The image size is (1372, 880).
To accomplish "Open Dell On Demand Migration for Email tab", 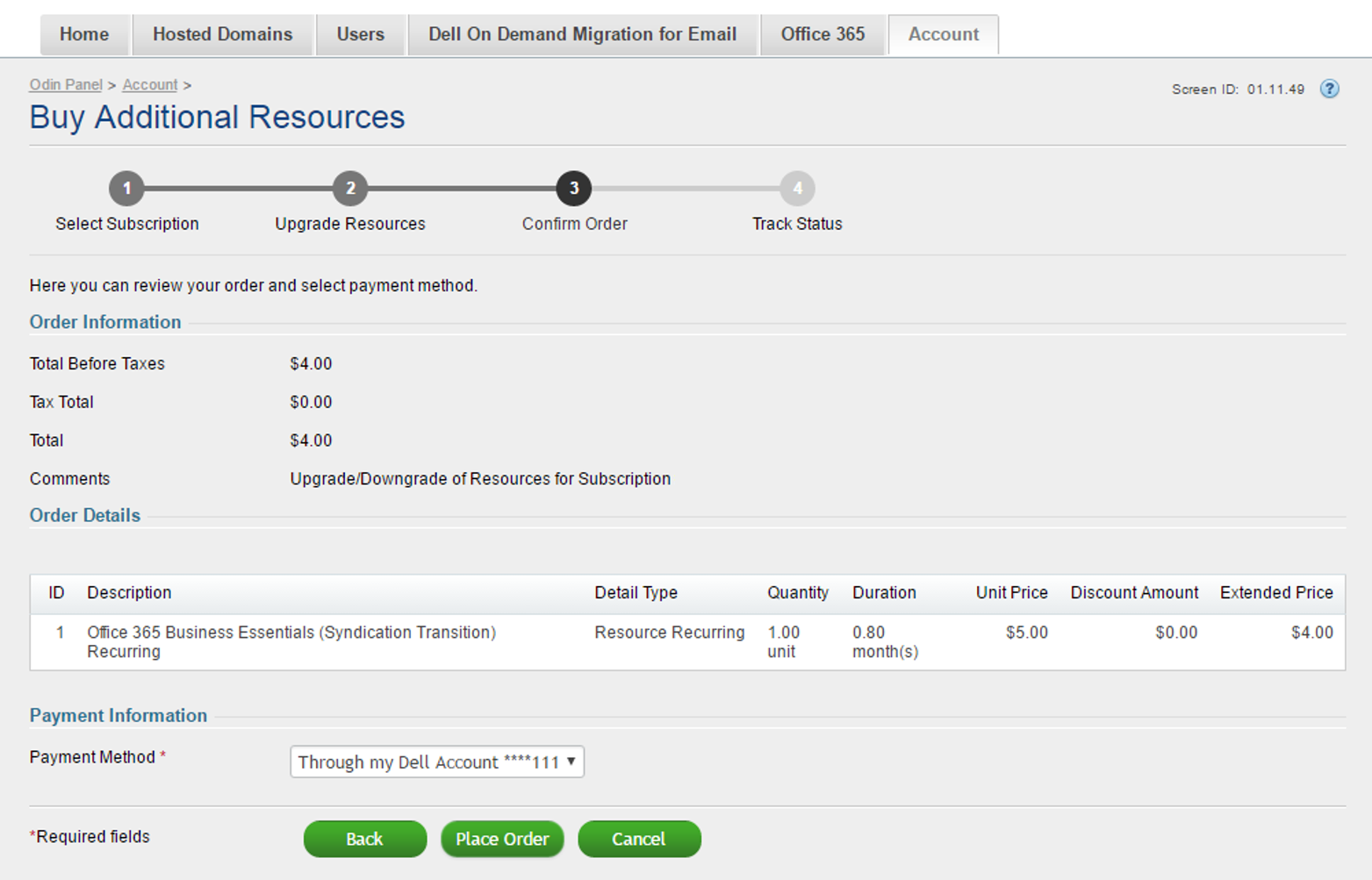I will point(582,34).
